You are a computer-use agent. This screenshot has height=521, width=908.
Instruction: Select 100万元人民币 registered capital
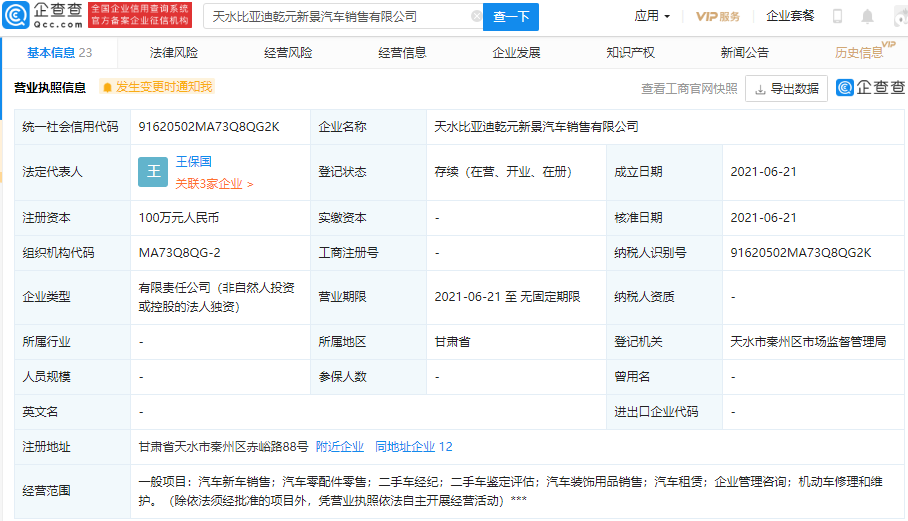179,218
